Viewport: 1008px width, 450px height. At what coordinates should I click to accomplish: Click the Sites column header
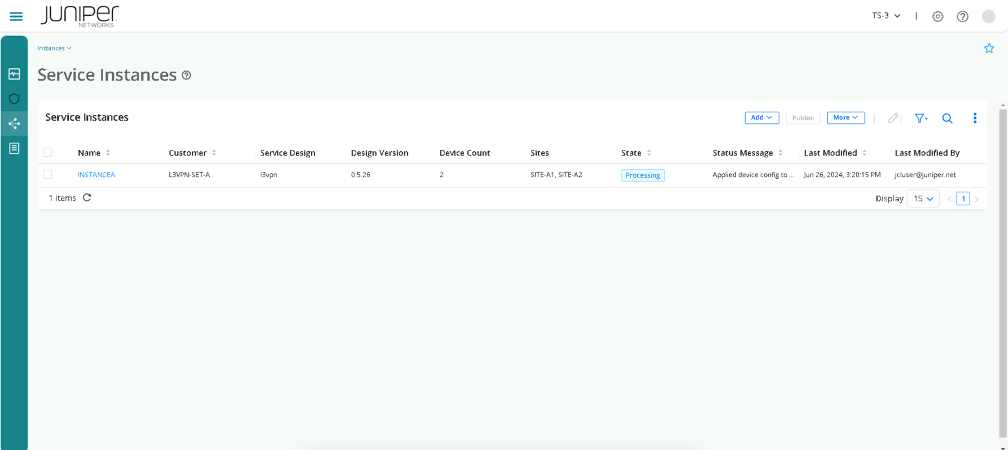coord(539,153)
